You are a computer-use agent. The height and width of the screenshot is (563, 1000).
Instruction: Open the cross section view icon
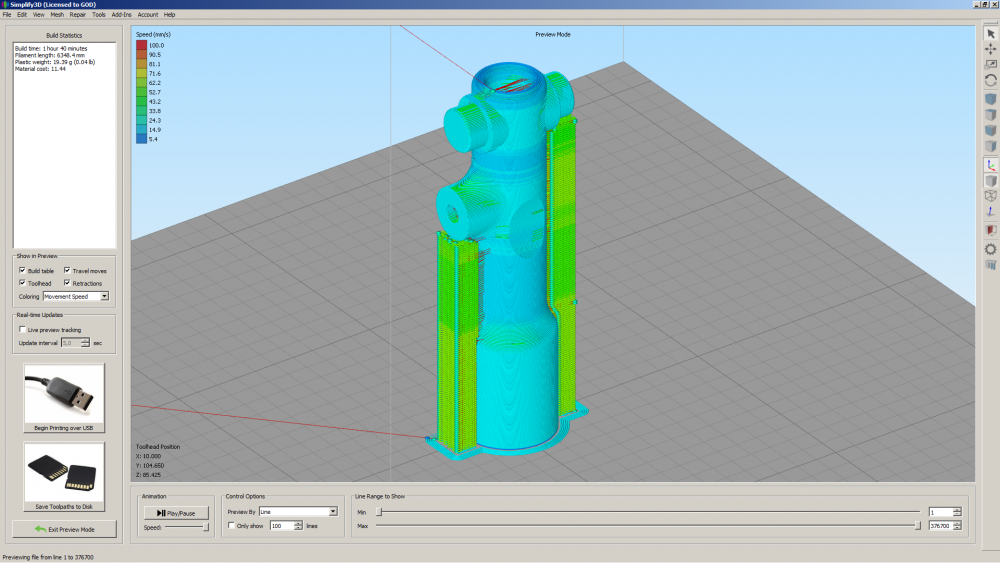(x=991, y=230)
